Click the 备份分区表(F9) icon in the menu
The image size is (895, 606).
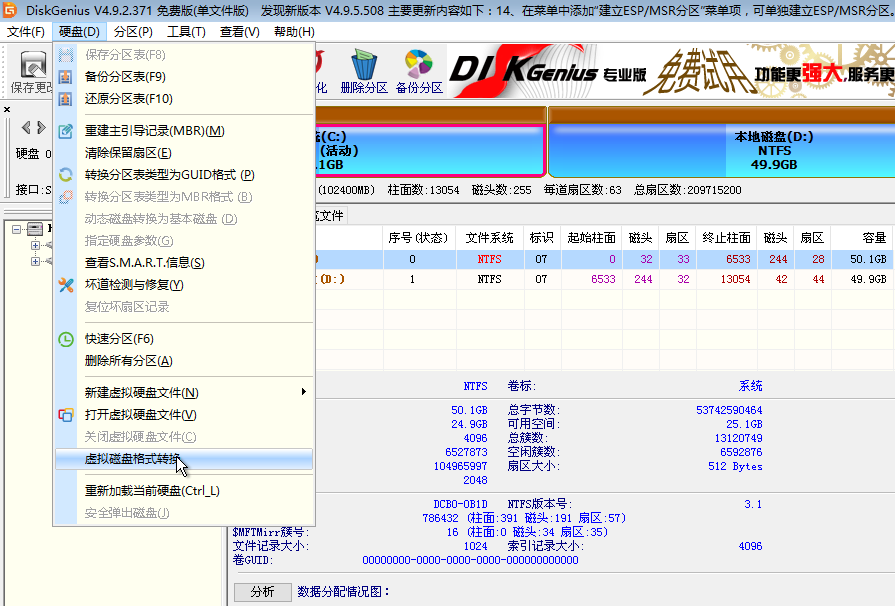(65, 76)
